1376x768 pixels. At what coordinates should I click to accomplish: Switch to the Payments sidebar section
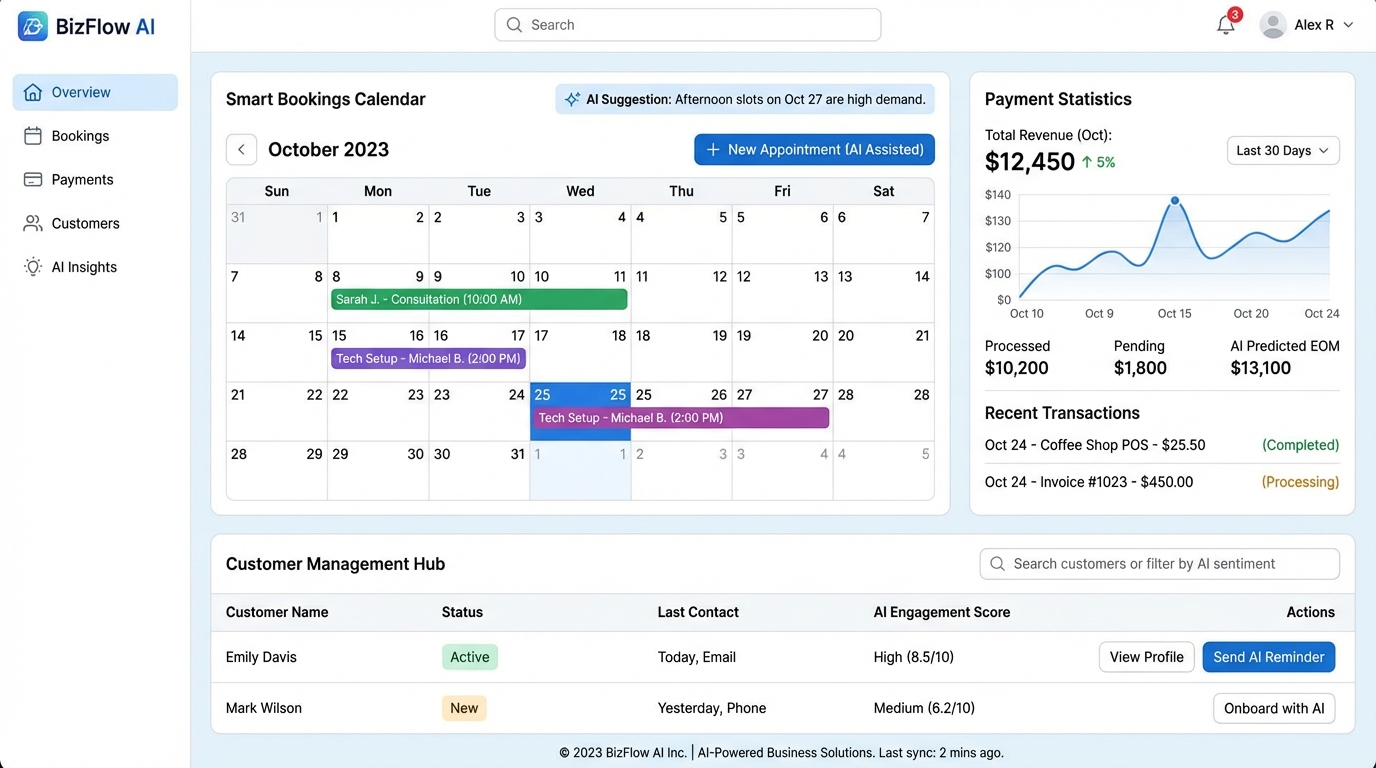82,179
